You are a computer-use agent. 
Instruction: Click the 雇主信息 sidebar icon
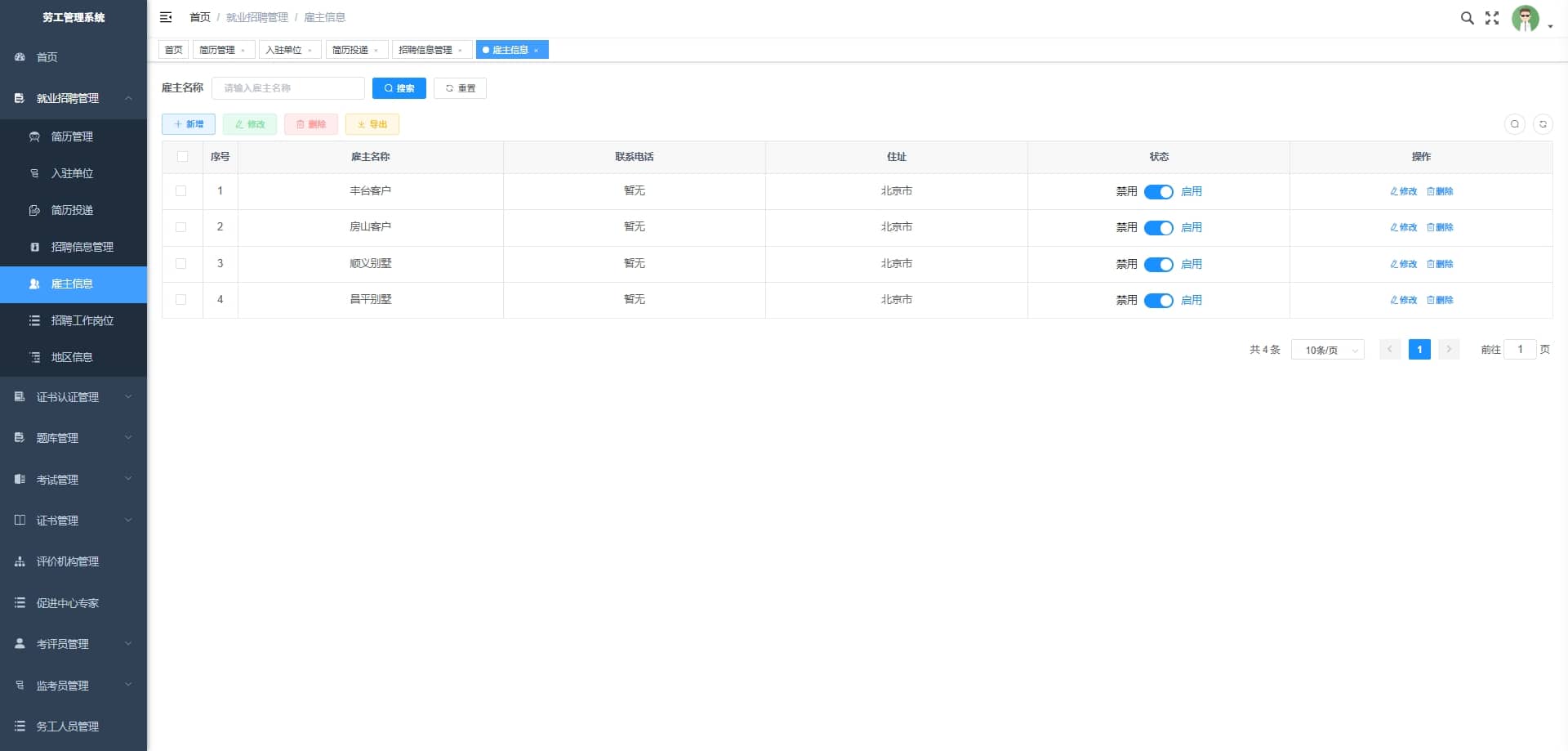click(x=34, y=284)
